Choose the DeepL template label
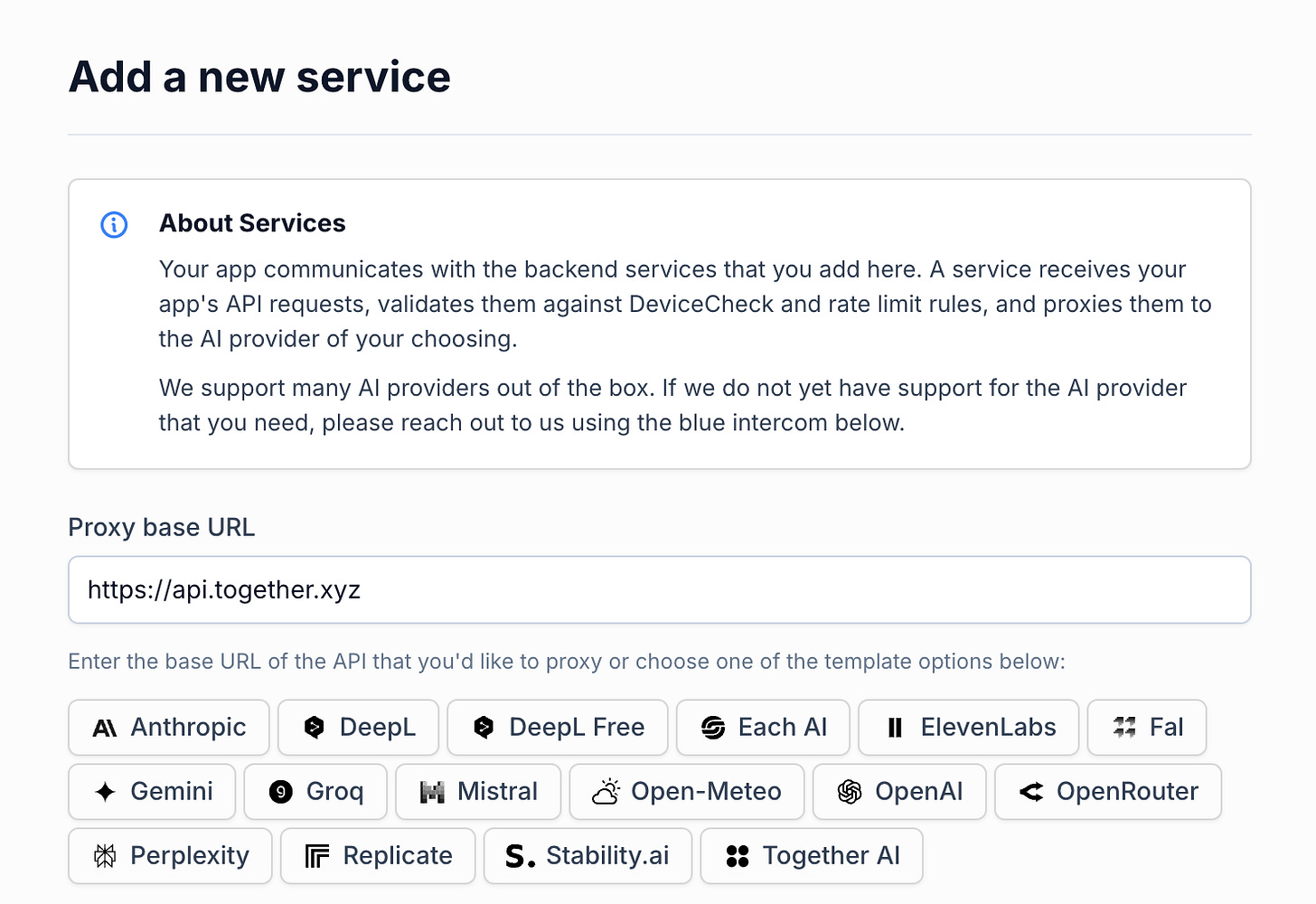The width and height of the screenshot is (1316, 904). click(378, 727)
